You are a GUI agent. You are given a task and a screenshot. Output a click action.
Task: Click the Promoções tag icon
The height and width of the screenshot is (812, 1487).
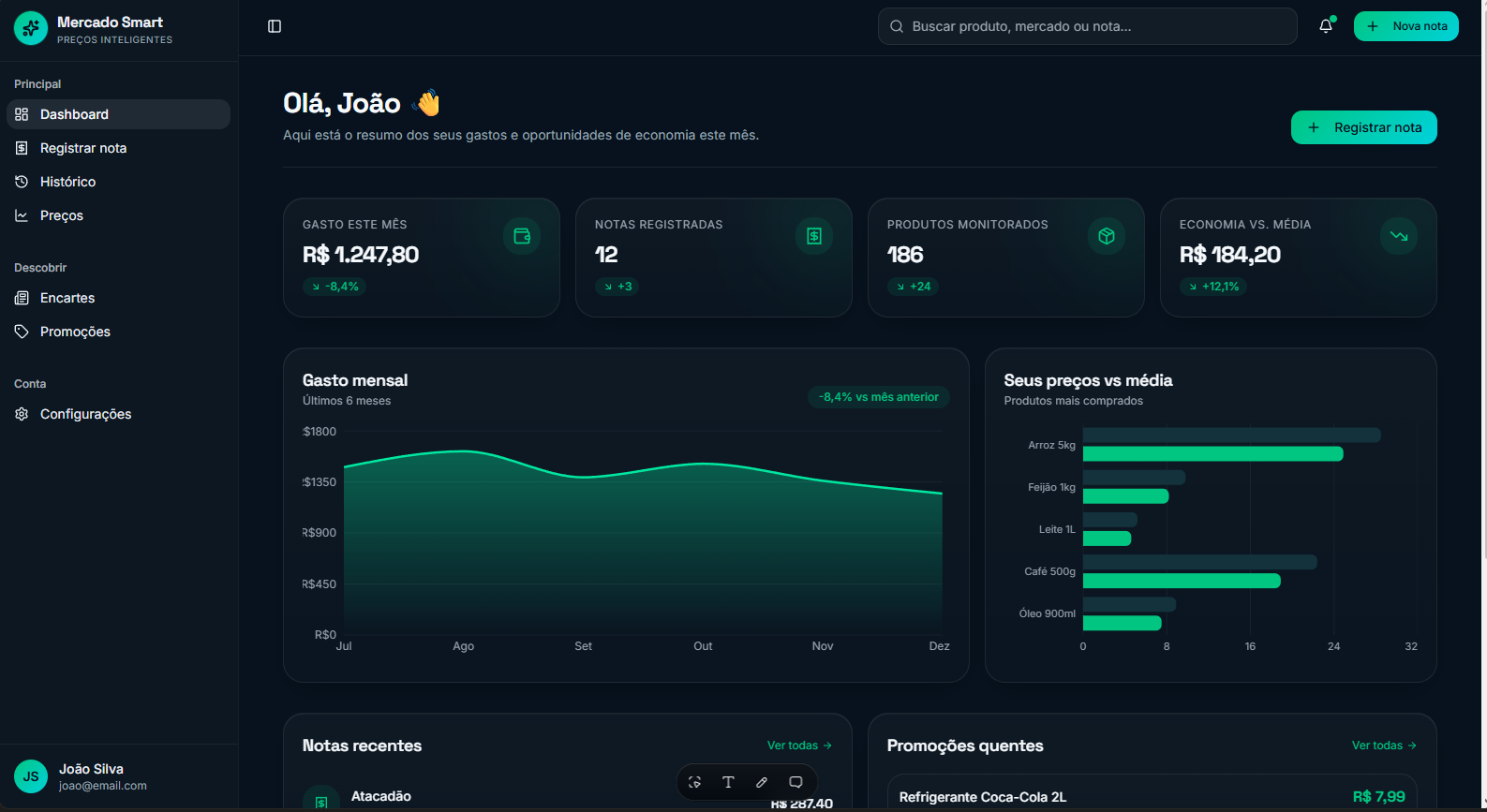(x=22, y=332)
